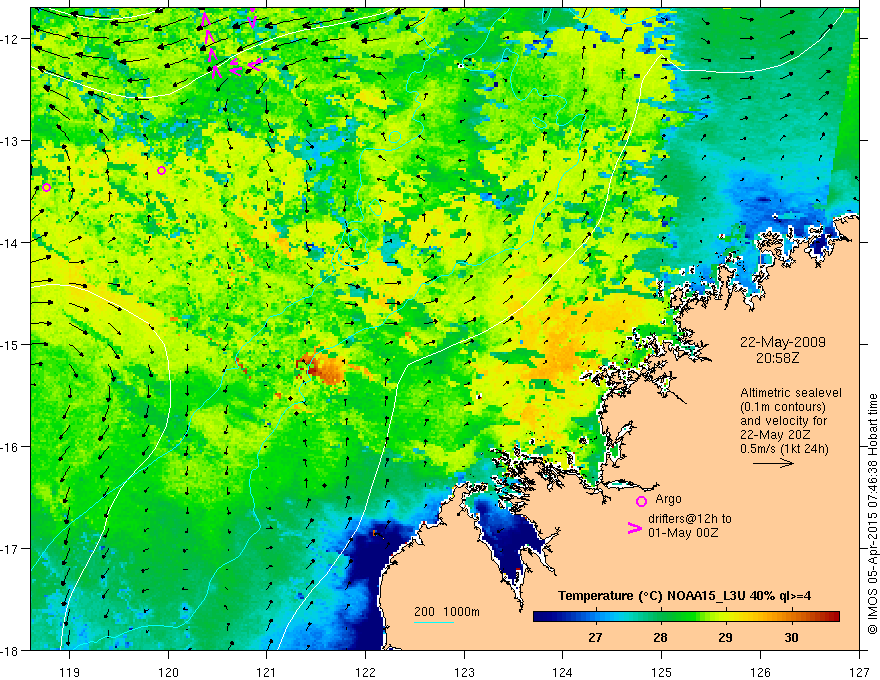Click the '(0.1m contours)' text
The width and height of the screenshot is (880, 680).
(x=783, y=407)
